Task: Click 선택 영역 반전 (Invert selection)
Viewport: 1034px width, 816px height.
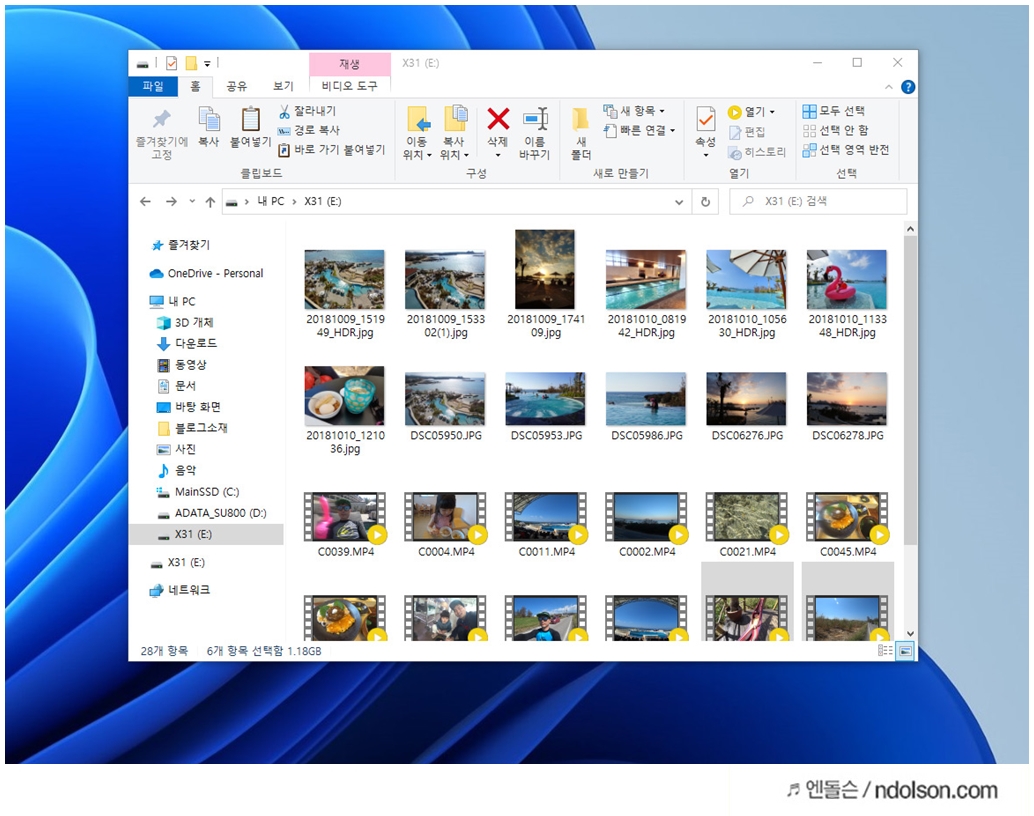Action: (846, 150)
